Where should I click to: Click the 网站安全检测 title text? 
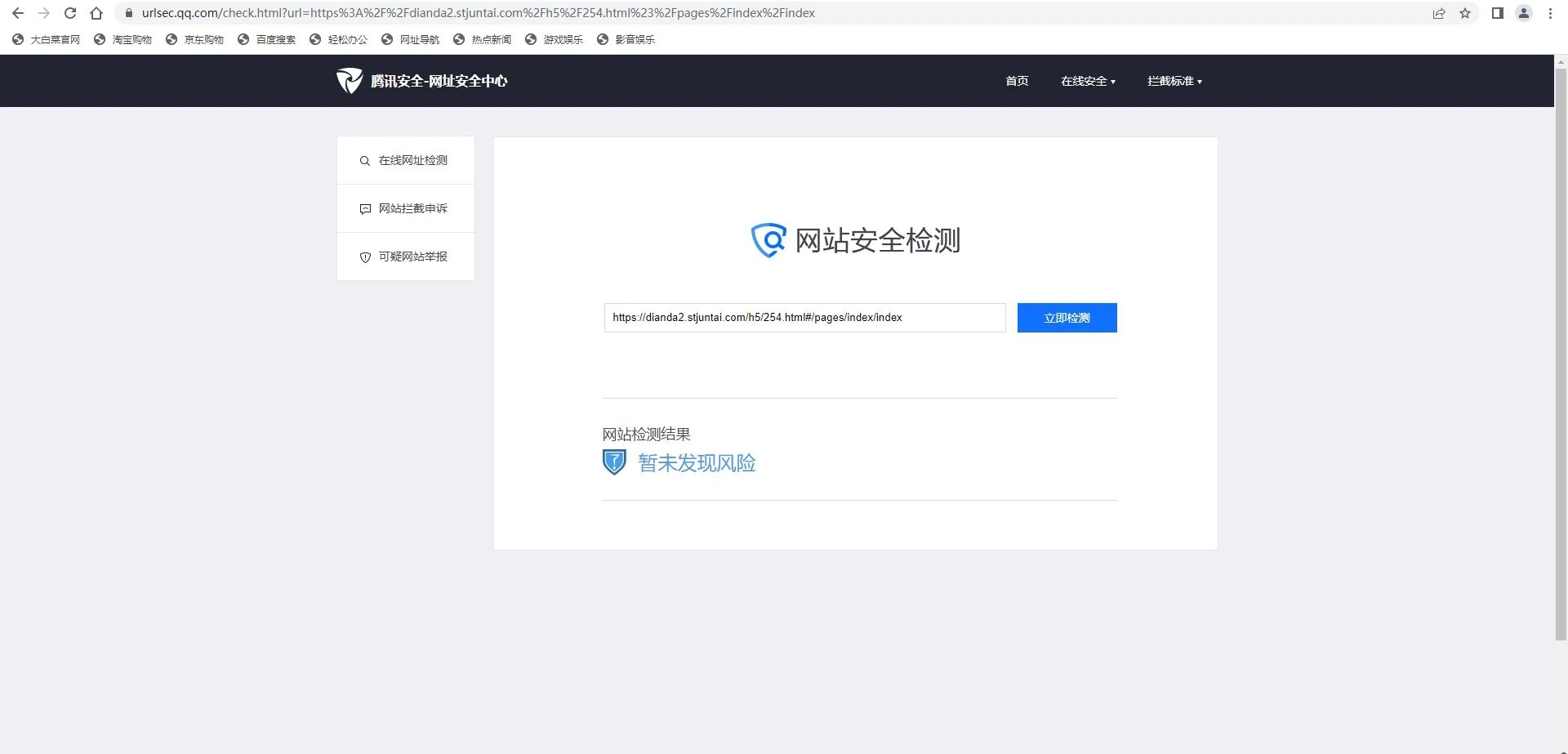pyautogui.click(x=878, y=240)
